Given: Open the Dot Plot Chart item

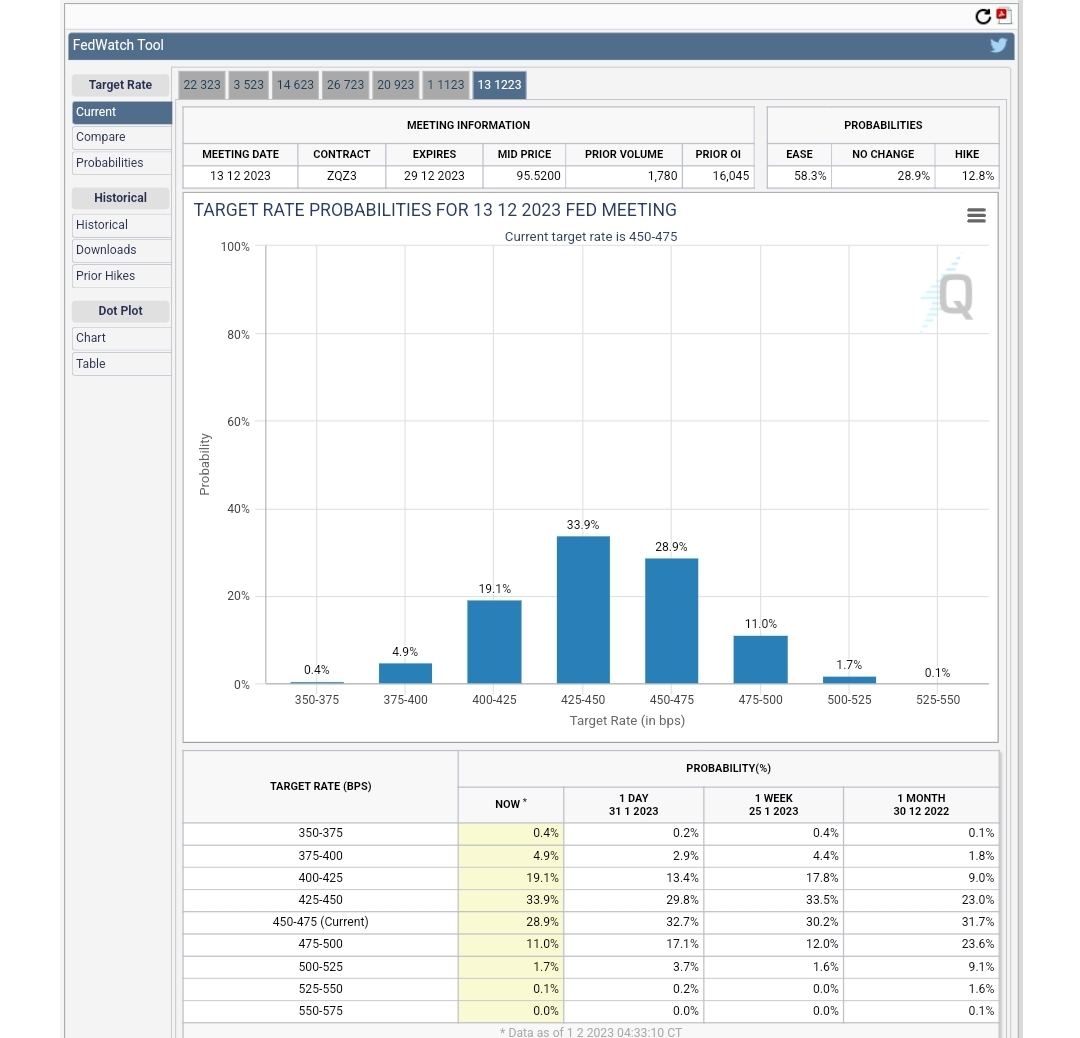Looking at the screenshot, I should (x=122, y=338).
